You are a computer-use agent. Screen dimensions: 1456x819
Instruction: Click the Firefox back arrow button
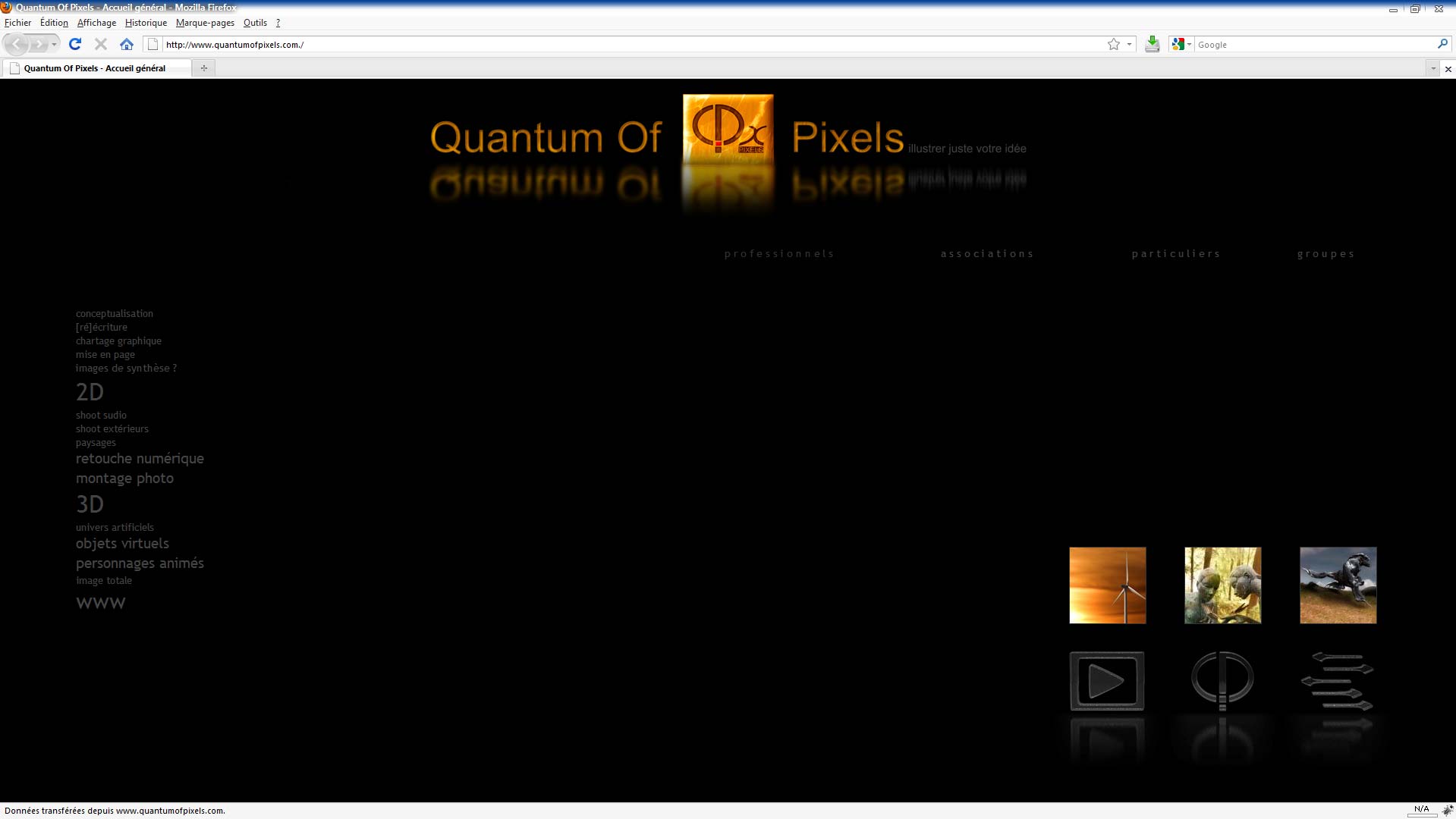17,44
